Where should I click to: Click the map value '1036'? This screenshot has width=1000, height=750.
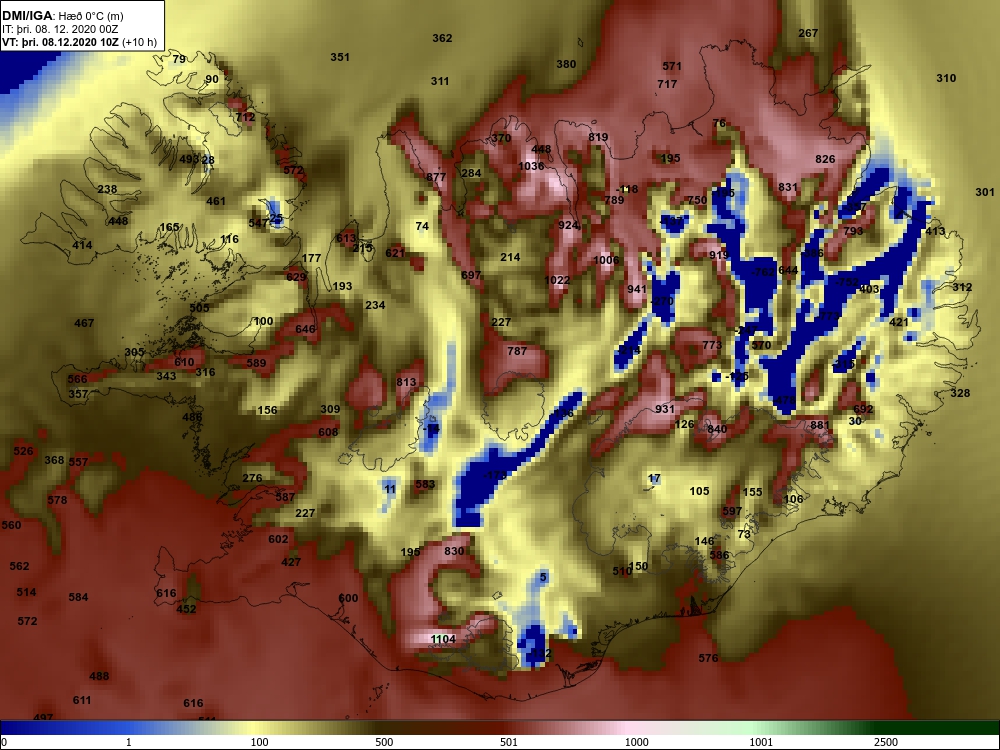[531, 166]
